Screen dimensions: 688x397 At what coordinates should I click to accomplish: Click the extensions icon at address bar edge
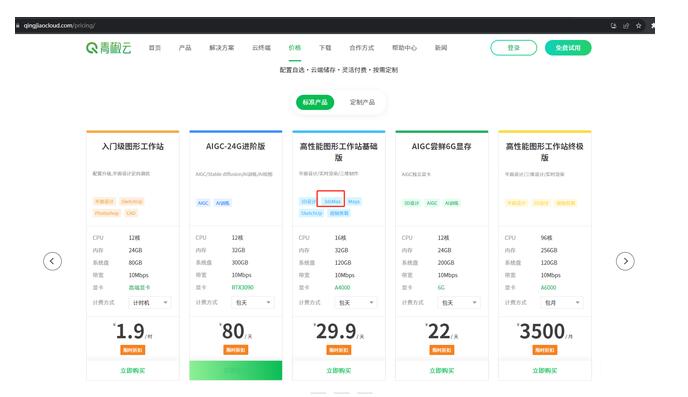pyautogui.click(x=652, y=26)
